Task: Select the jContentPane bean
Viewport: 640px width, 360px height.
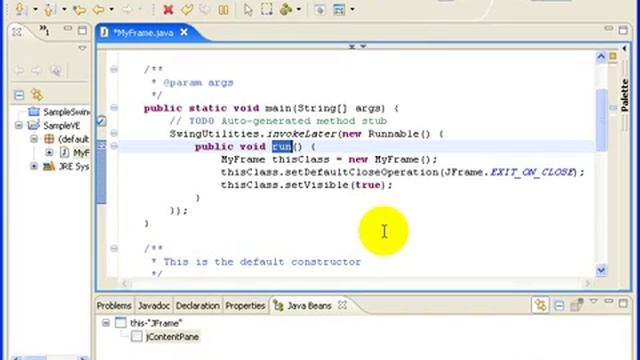Action: [172, 337]
